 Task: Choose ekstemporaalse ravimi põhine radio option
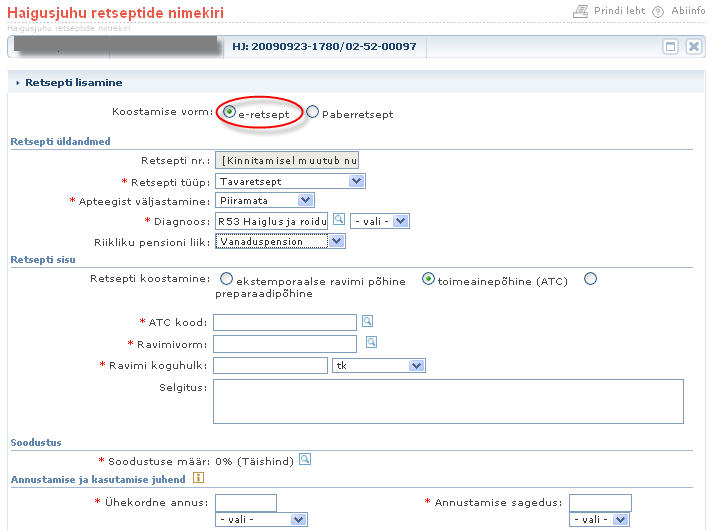coord(227,280)
